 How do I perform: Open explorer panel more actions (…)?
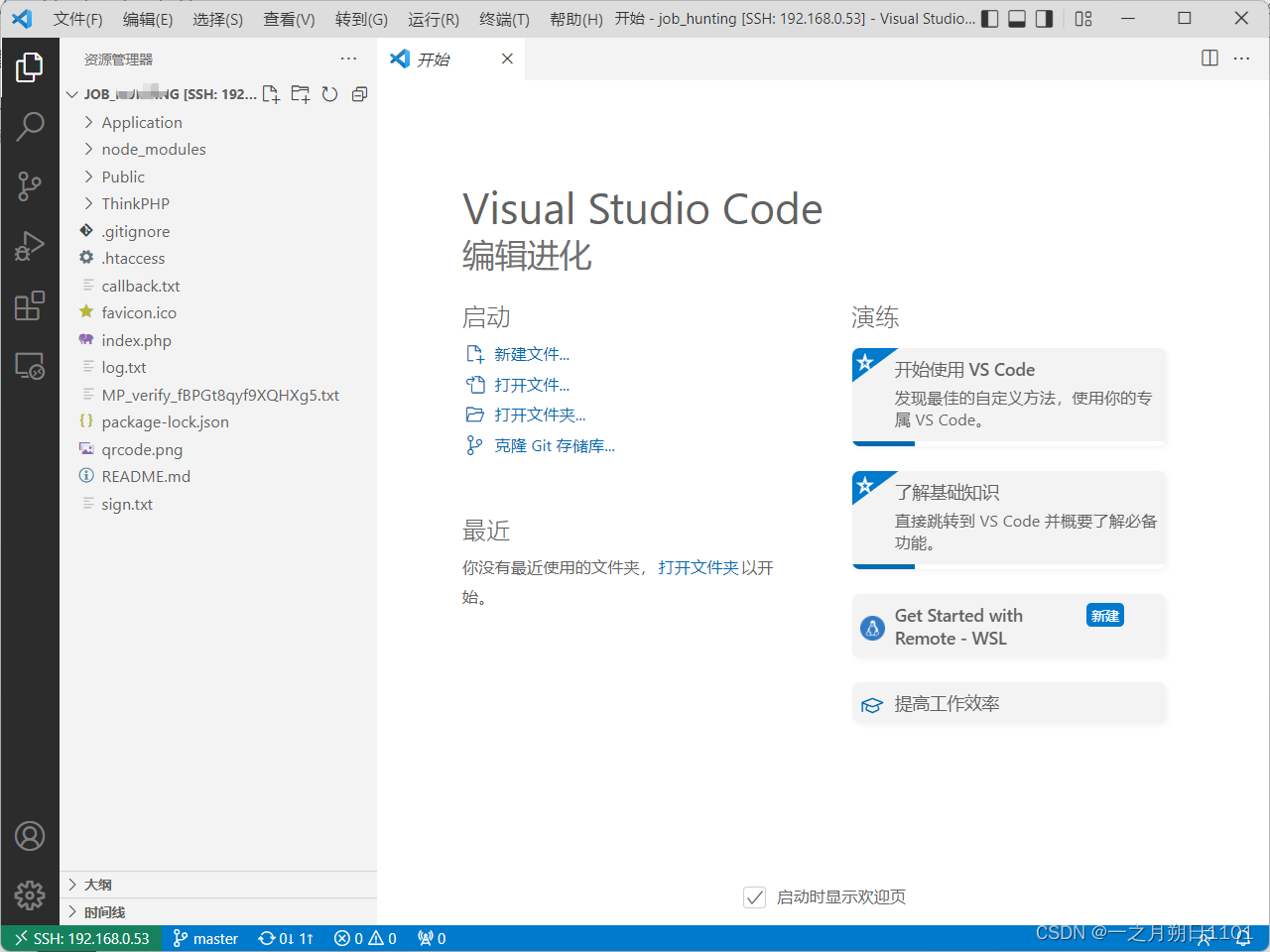(x=348, y=59)
